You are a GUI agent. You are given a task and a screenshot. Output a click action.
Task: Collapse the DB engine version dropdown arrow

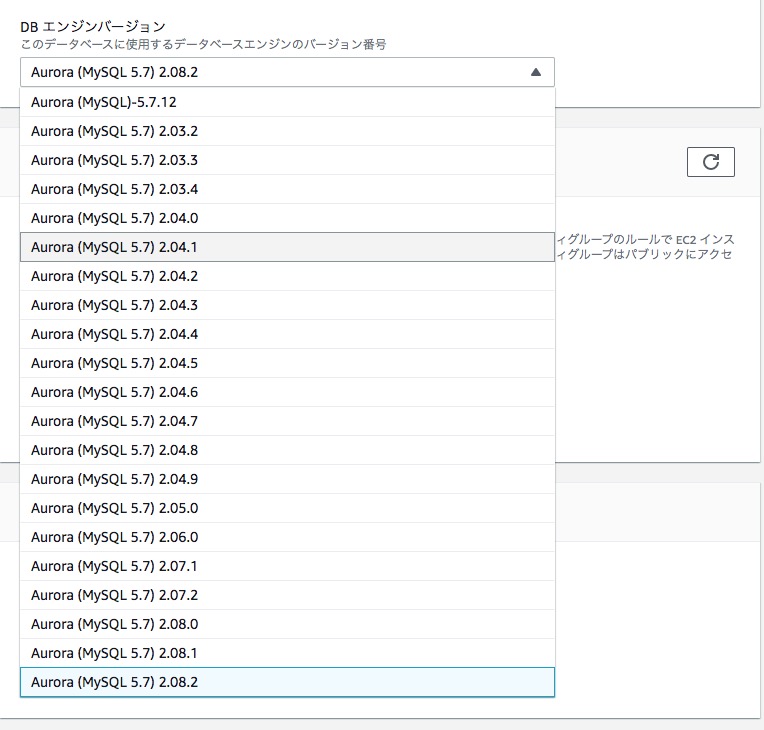tap(535, 72)
